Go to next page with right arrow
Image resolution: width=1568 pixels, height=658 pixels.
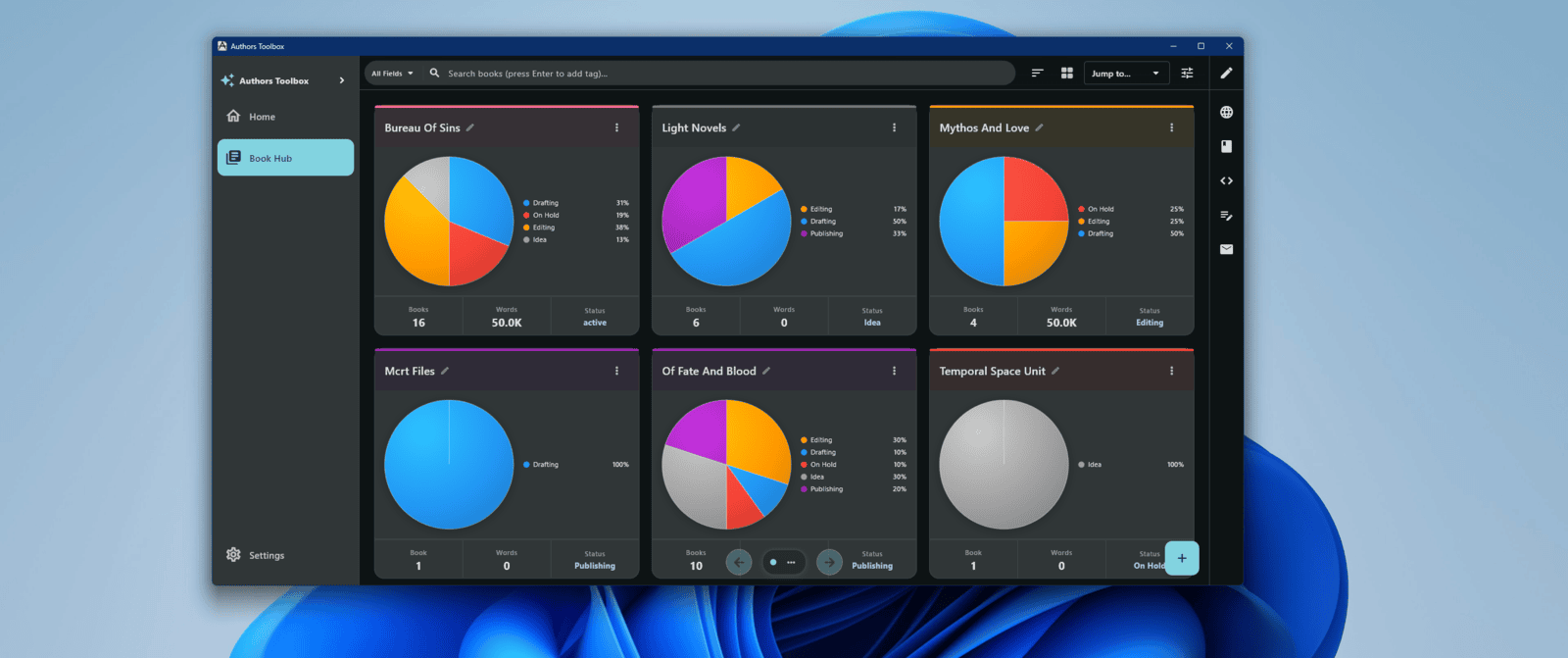[829, 562]
